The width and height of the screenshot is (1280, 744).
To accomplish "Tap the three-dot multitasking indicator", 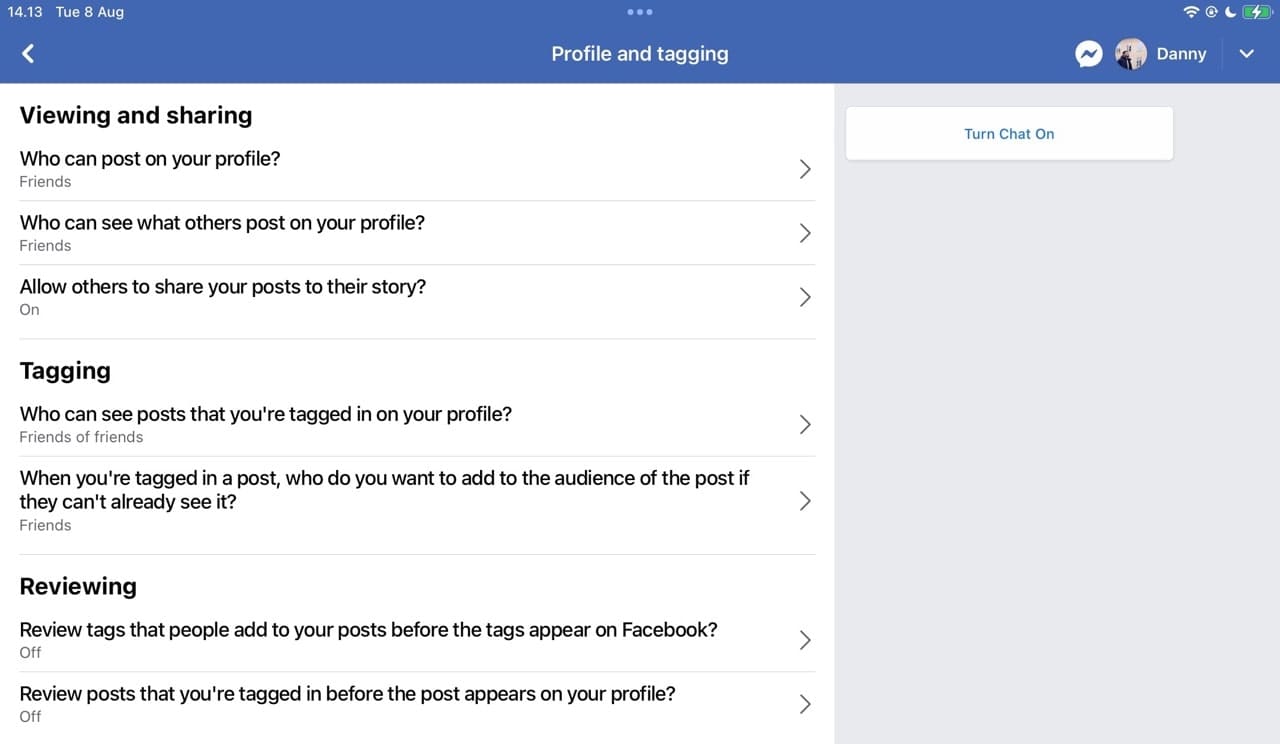I will [640, 12].
